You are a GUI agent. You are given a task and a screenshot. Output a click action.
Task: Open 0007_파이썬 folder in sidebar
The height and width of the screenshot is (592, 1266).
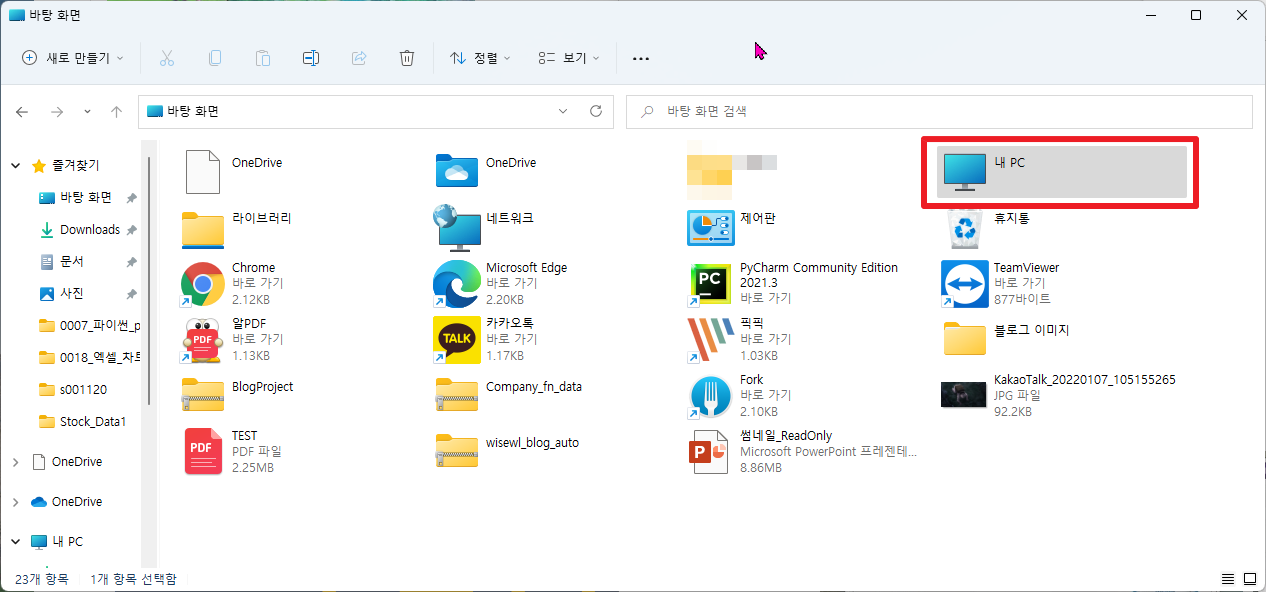click(x=89, y=325)
